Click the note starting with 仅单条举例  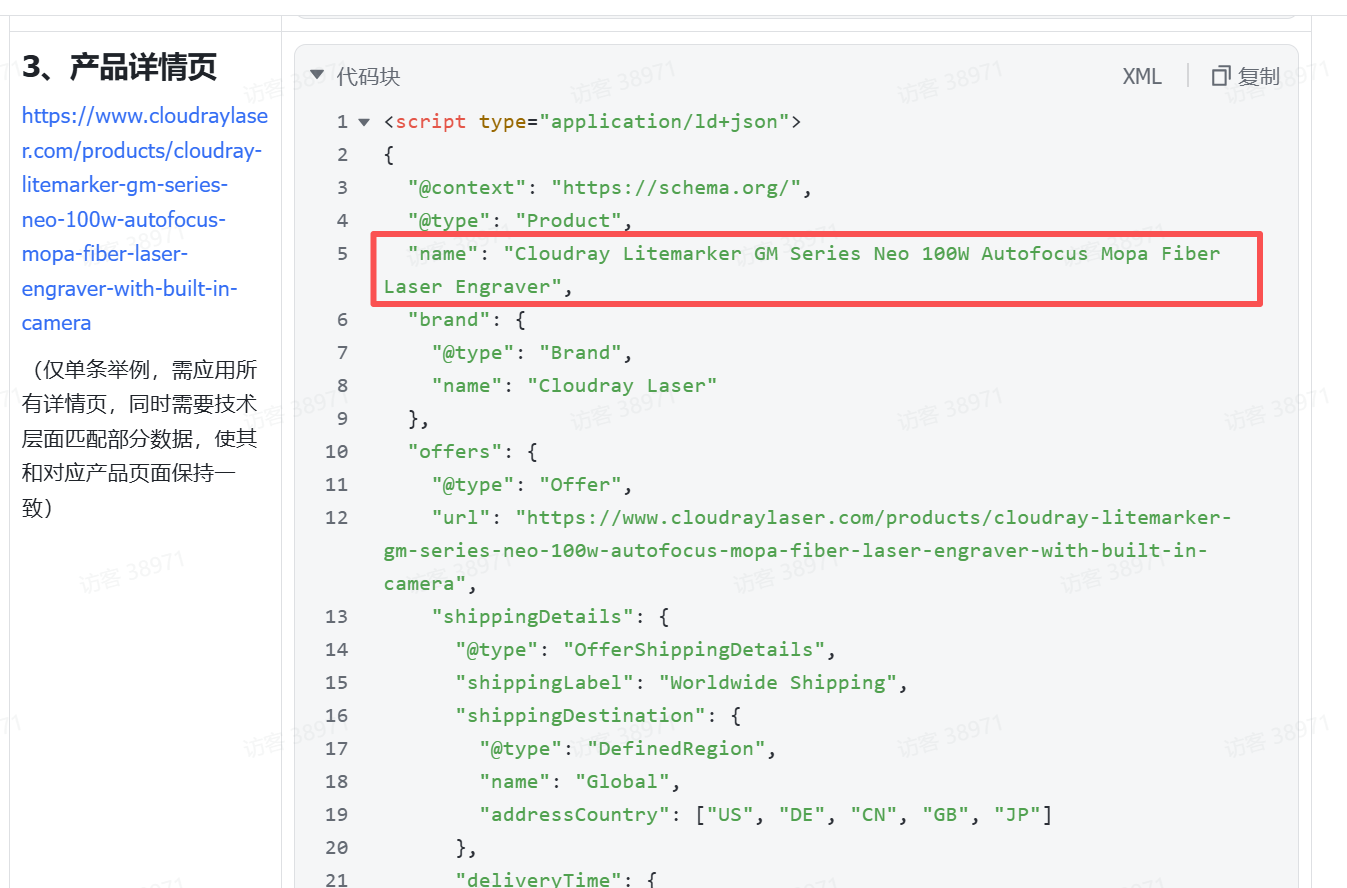pos(140,439)
